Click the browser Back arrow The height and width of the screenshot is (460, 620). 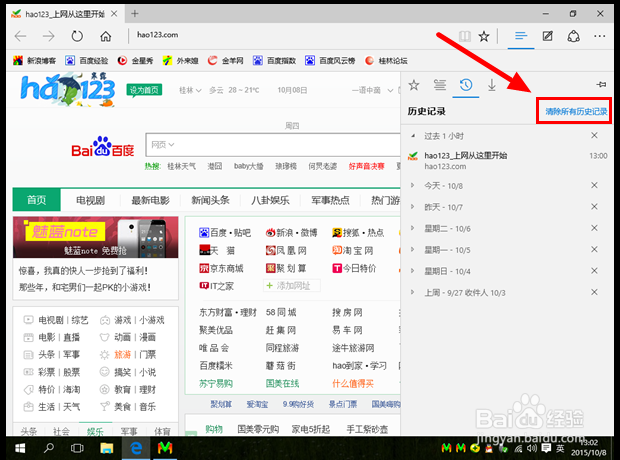[x=21, y=36]
